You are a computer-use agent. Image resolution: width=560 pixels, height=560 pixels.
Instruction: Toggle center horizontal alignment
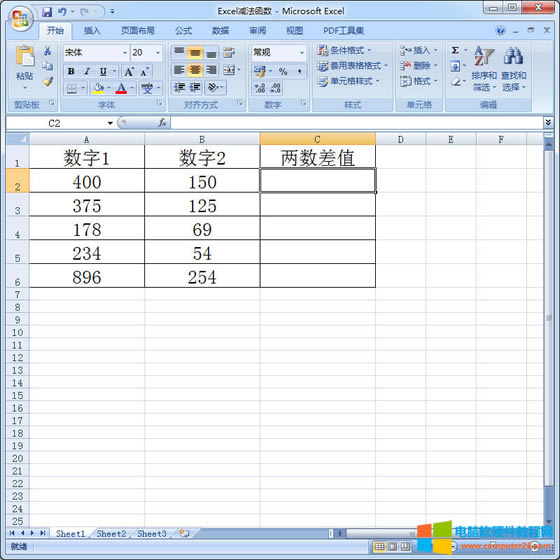click(195, 70)
